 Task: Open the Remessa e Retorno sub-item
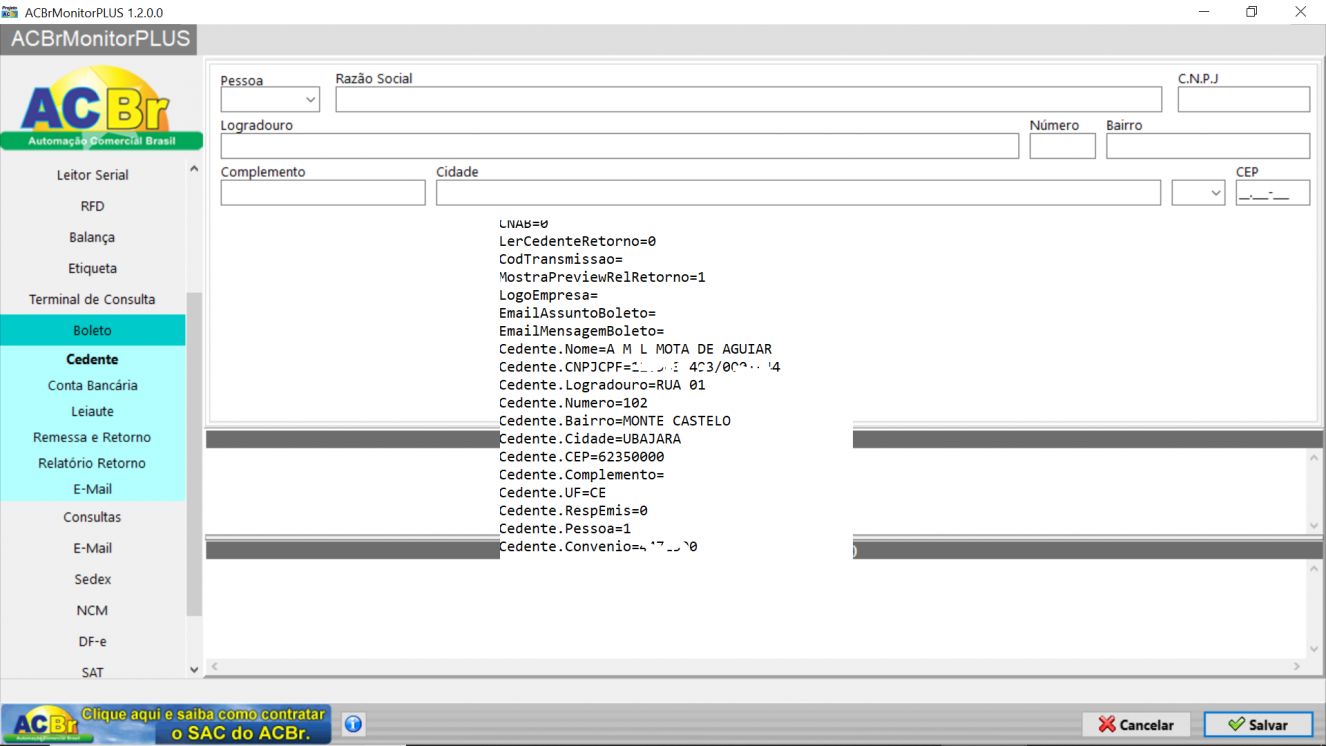coord(92,437)
